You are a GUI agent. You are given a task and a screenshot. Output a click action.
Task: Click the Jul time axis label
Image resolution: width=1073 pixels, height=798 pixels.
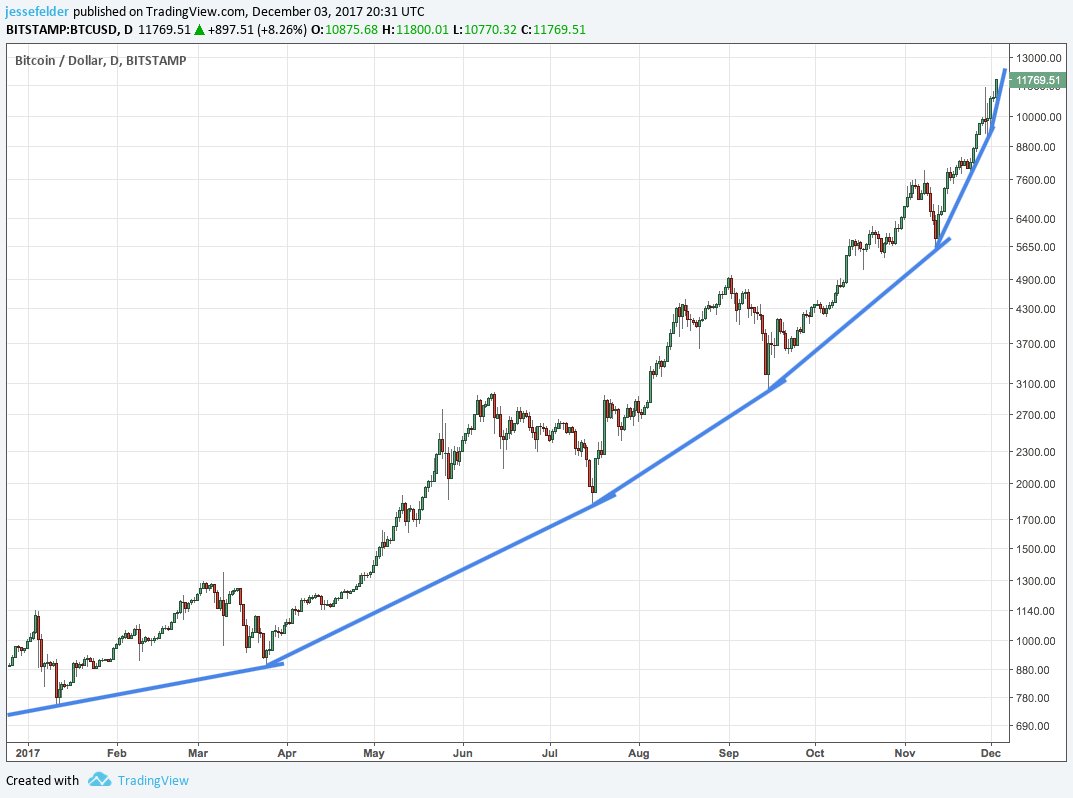tap(550, 753)
